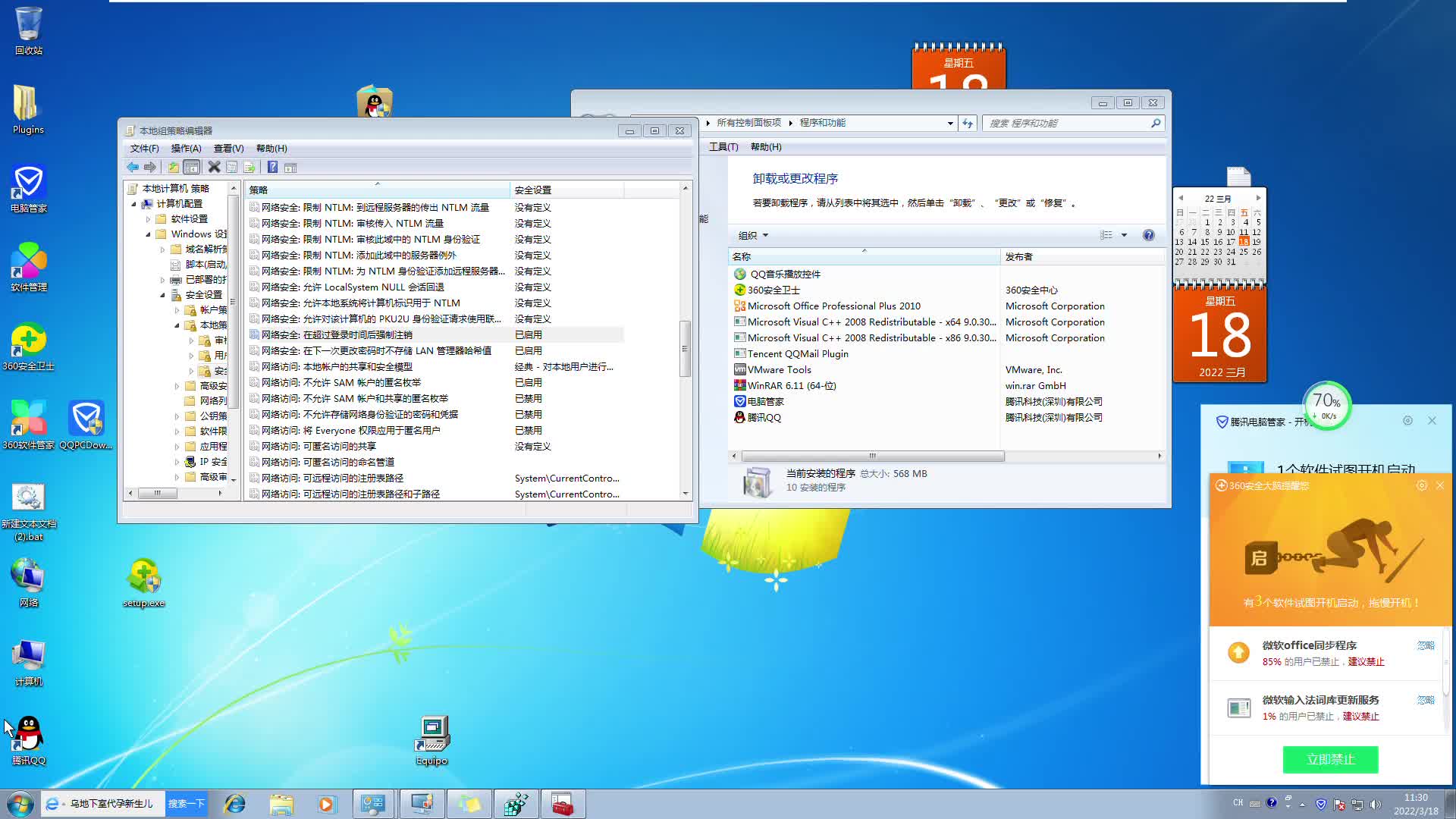The image size is (1456, 819).
Task: Open the setup.exe desktop icon
Action: click(143, 584)
